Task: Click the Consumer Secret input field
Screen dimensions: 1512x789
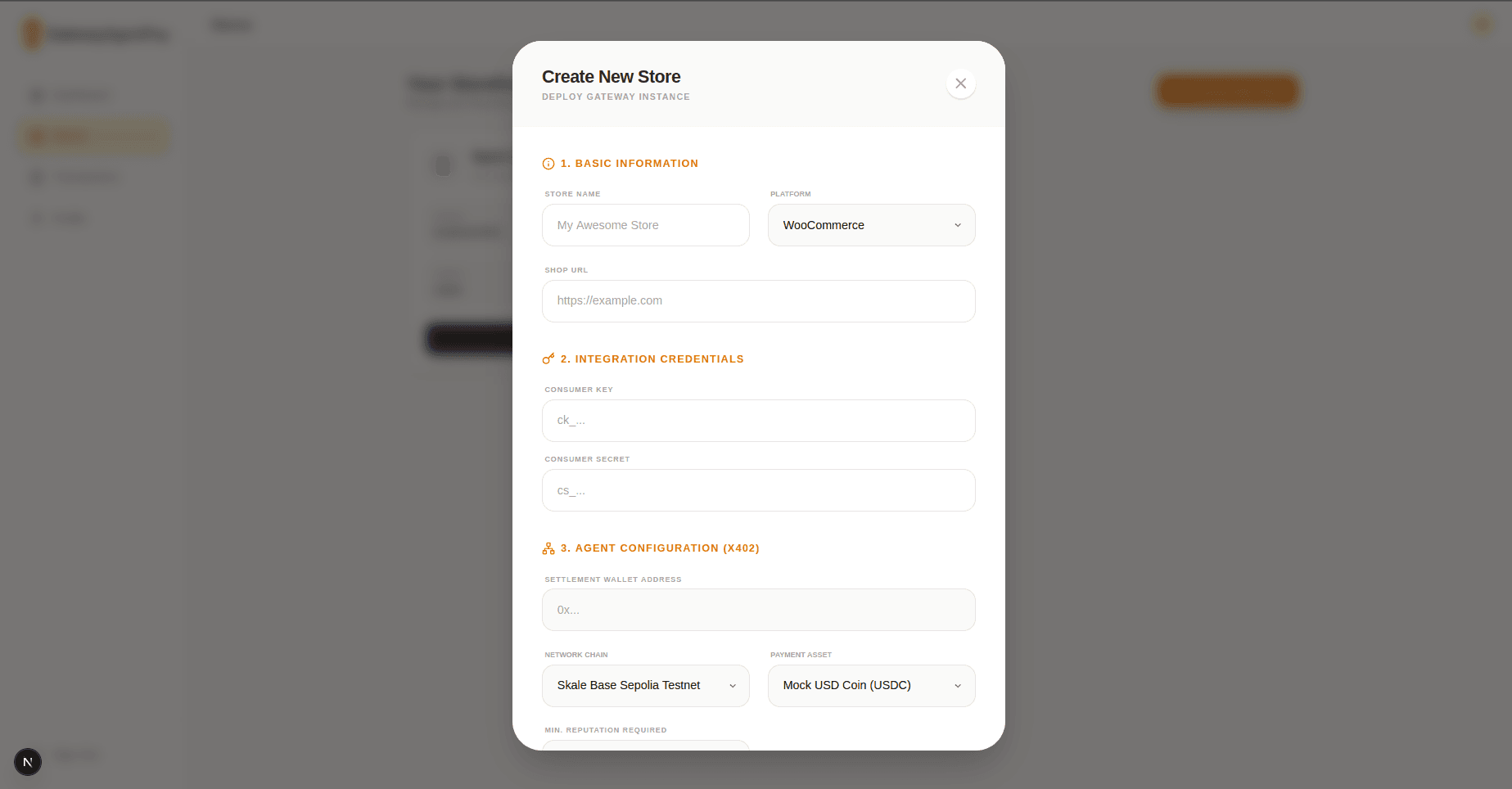Action: [758, 489]
